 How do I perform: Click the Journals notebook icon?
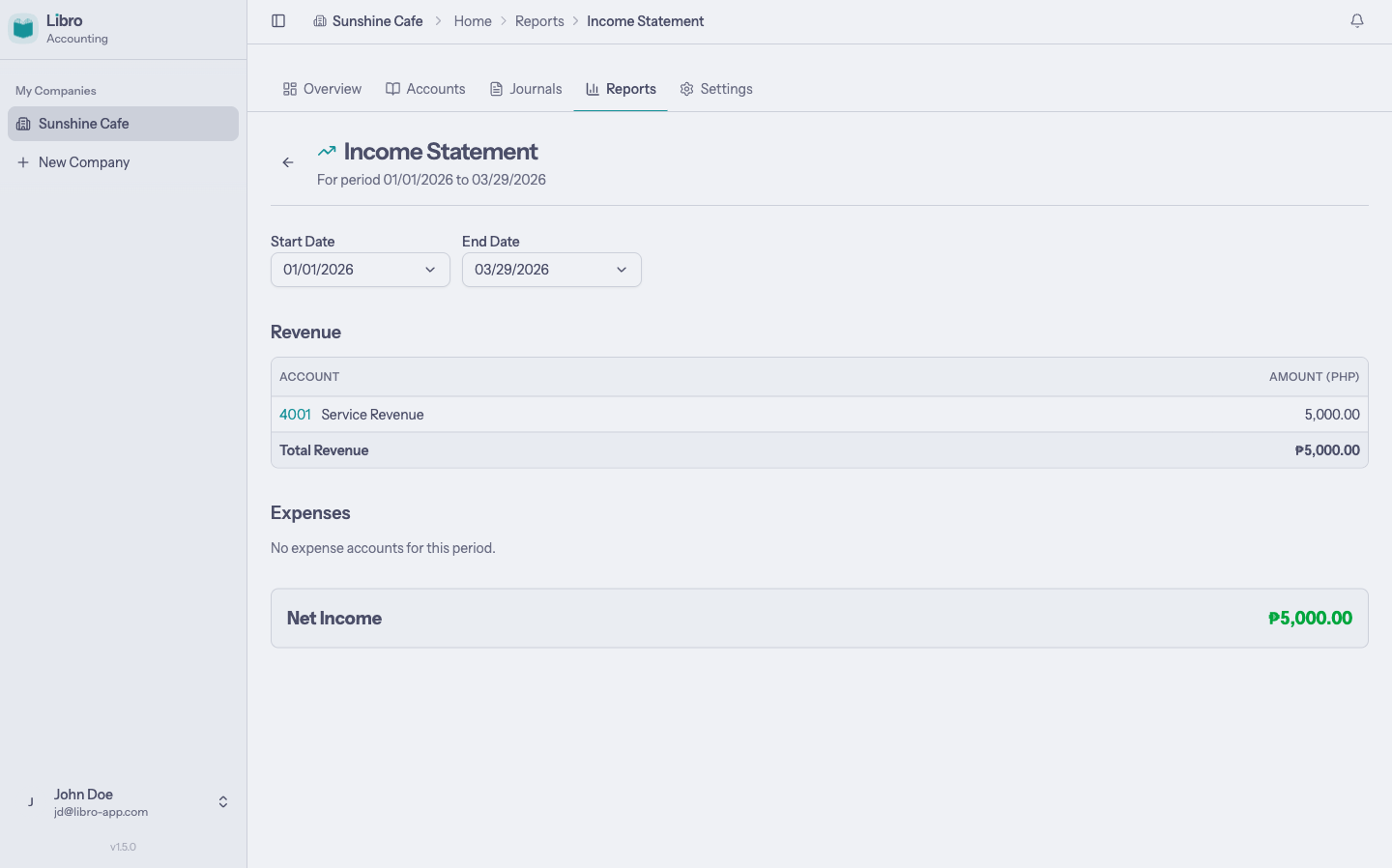point(495,88)
